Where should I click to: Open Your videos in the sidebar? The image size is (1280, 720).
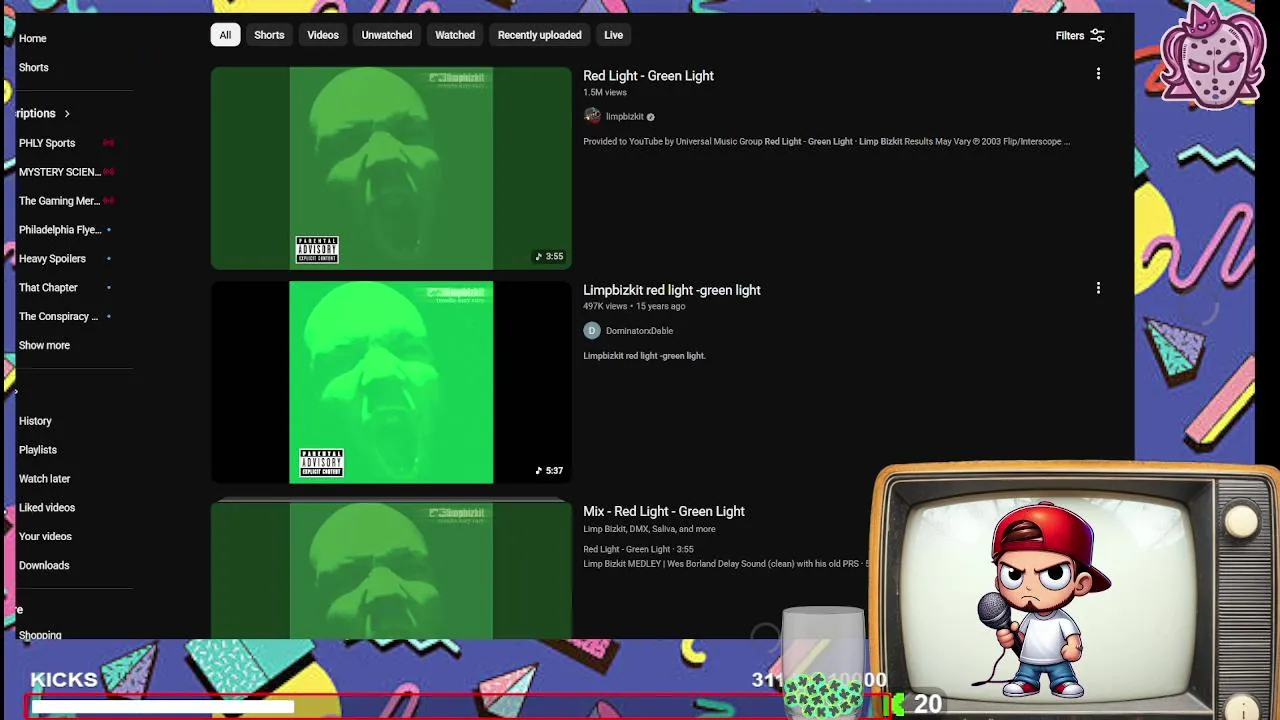[45, 536]
